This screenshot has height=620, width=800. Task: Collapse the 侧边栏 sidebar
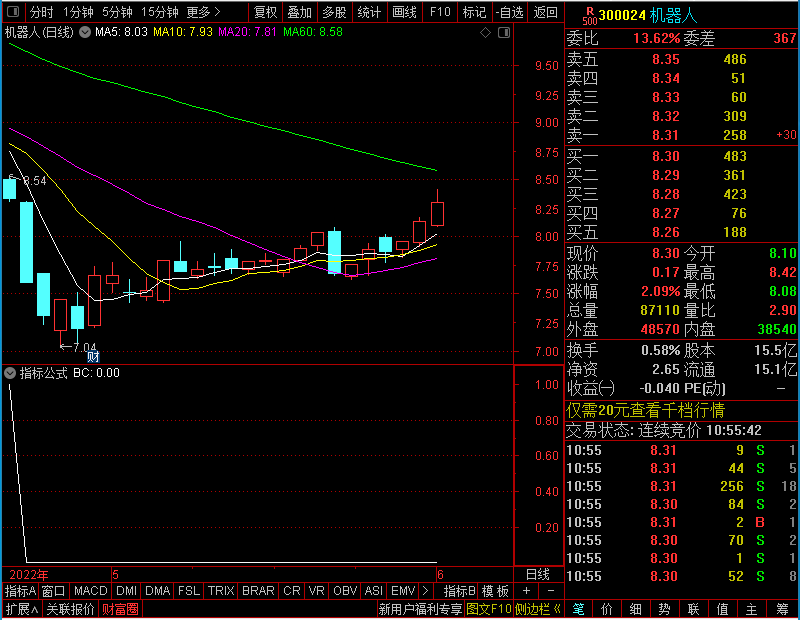click(x=538, y=609)
